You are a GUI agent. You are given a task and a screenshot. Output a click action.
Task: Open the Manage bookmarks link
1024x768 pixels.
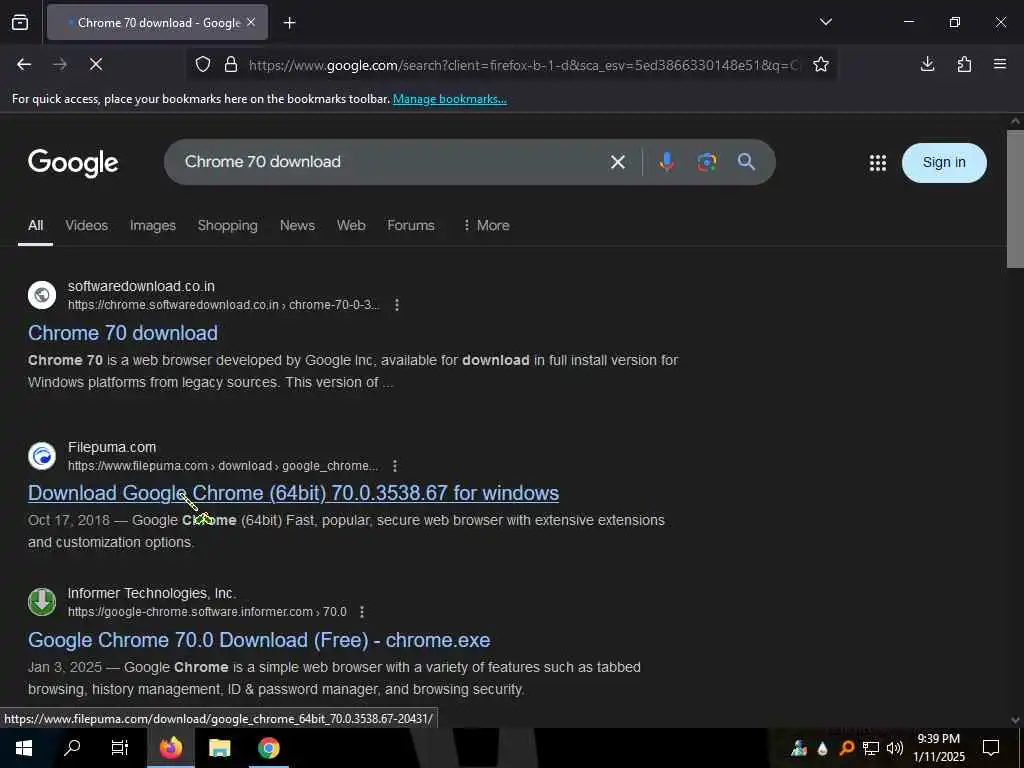coord(449,99)
